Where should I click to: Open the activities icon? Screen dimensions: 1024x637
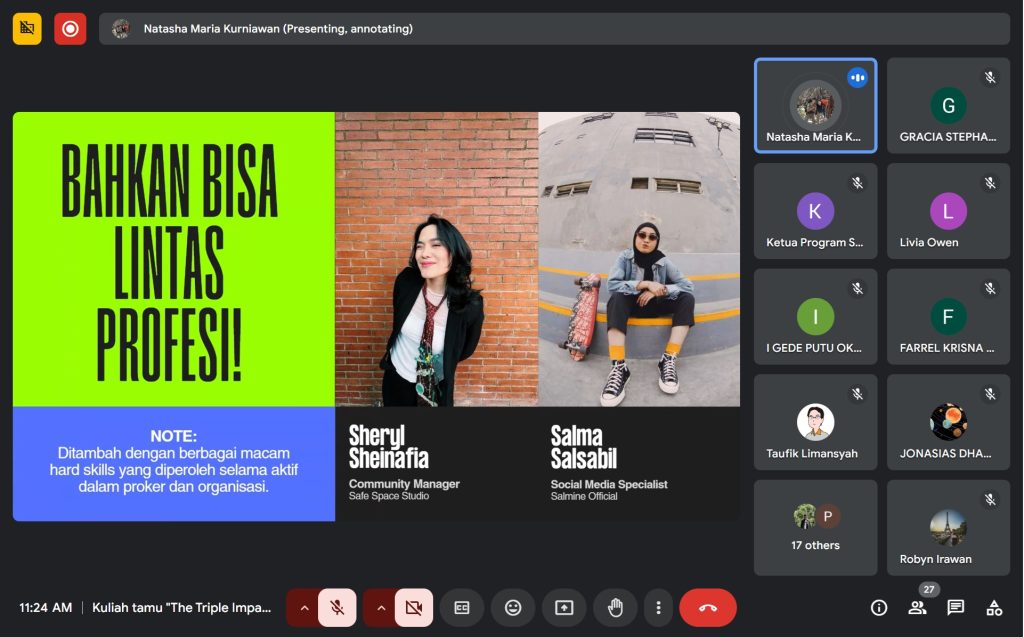[994, 608]
